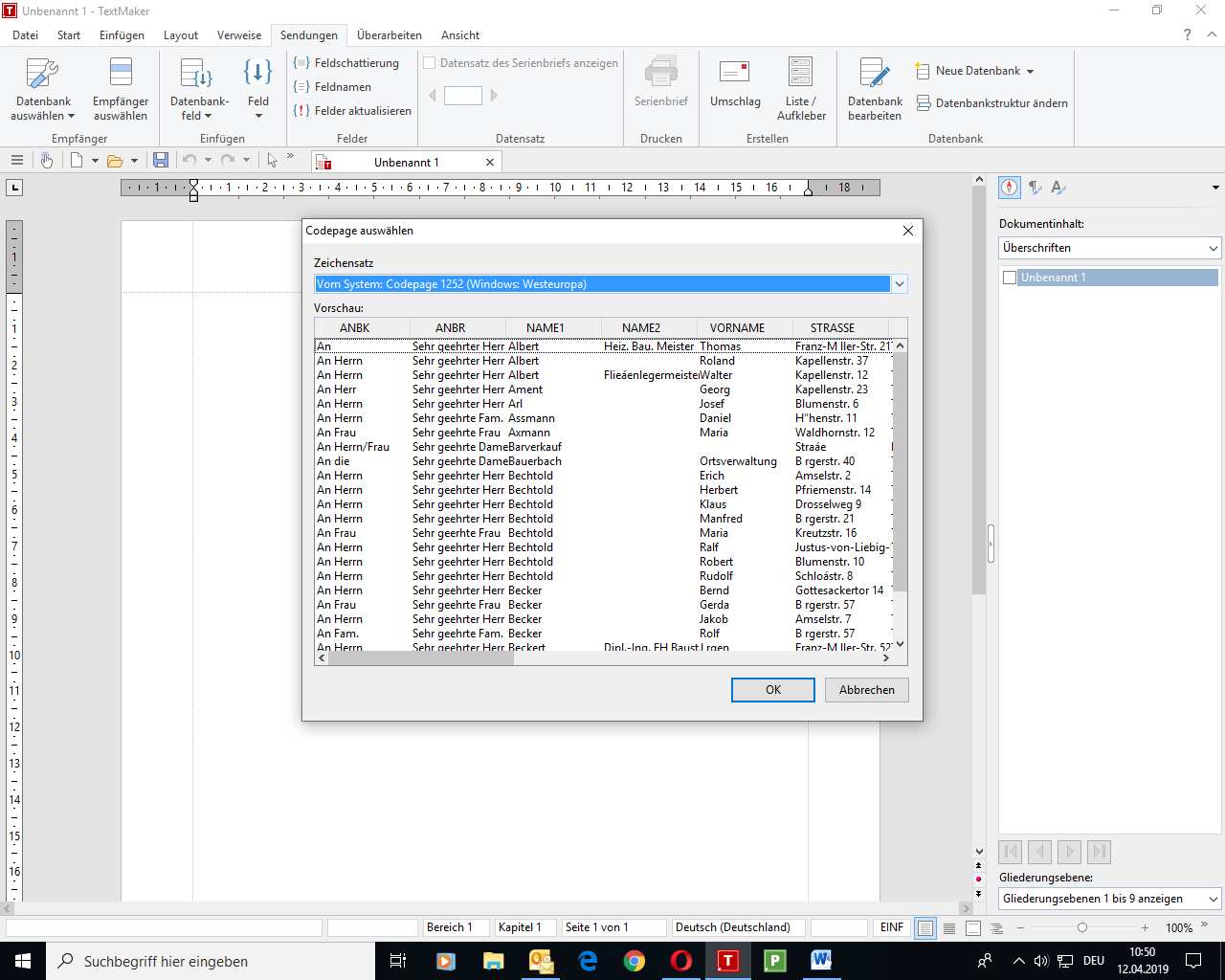Create an Umschlag envelope

[735, 83]
